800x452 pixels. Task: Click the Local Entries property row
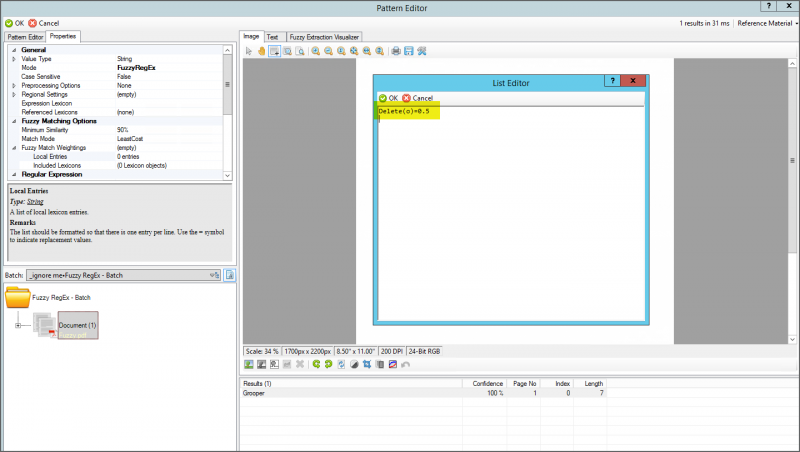(x=115, y=157)
